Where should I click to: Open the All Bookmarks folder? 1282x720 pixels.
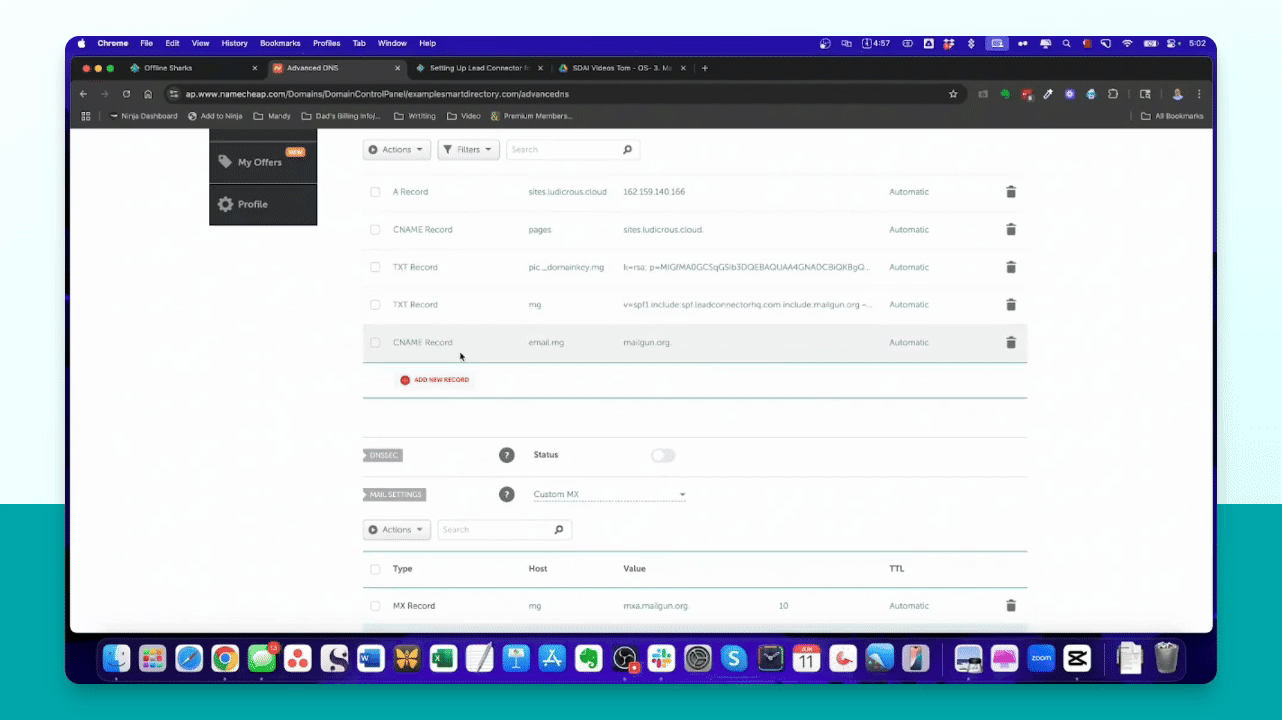coord(1173,116)
